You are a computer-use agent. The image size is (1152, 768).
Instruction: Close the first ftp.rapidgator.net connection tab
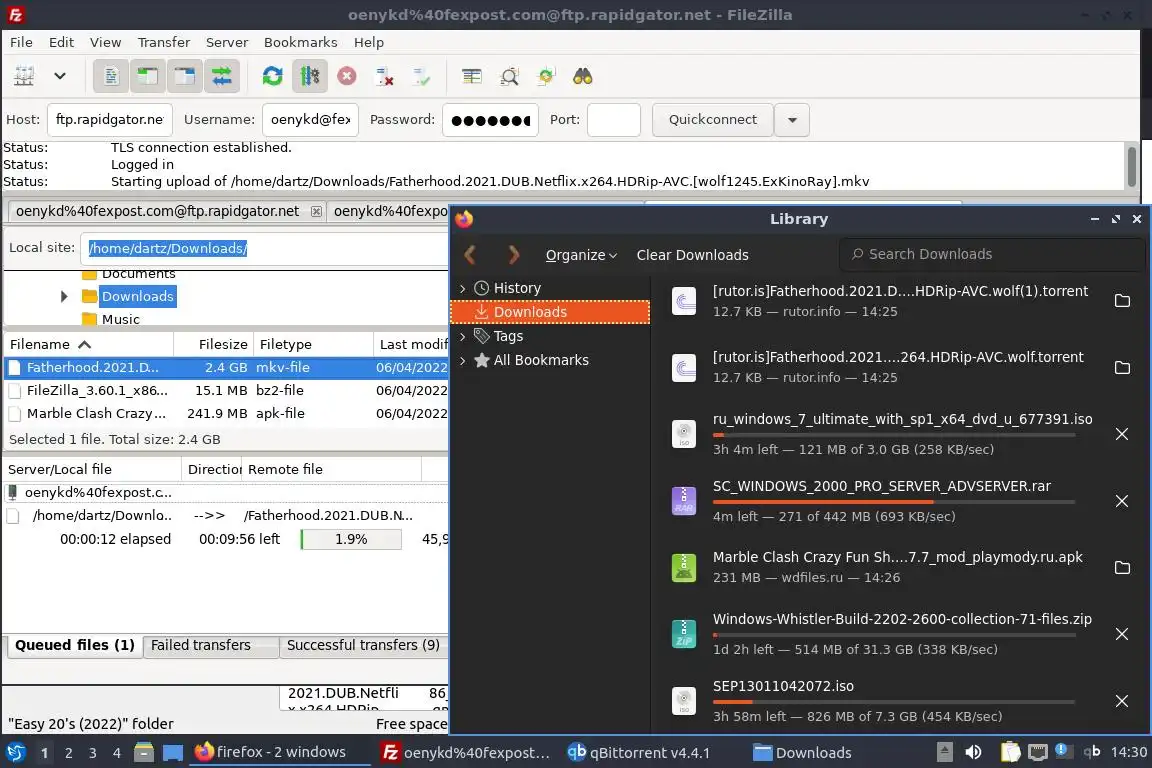[316, 212]
